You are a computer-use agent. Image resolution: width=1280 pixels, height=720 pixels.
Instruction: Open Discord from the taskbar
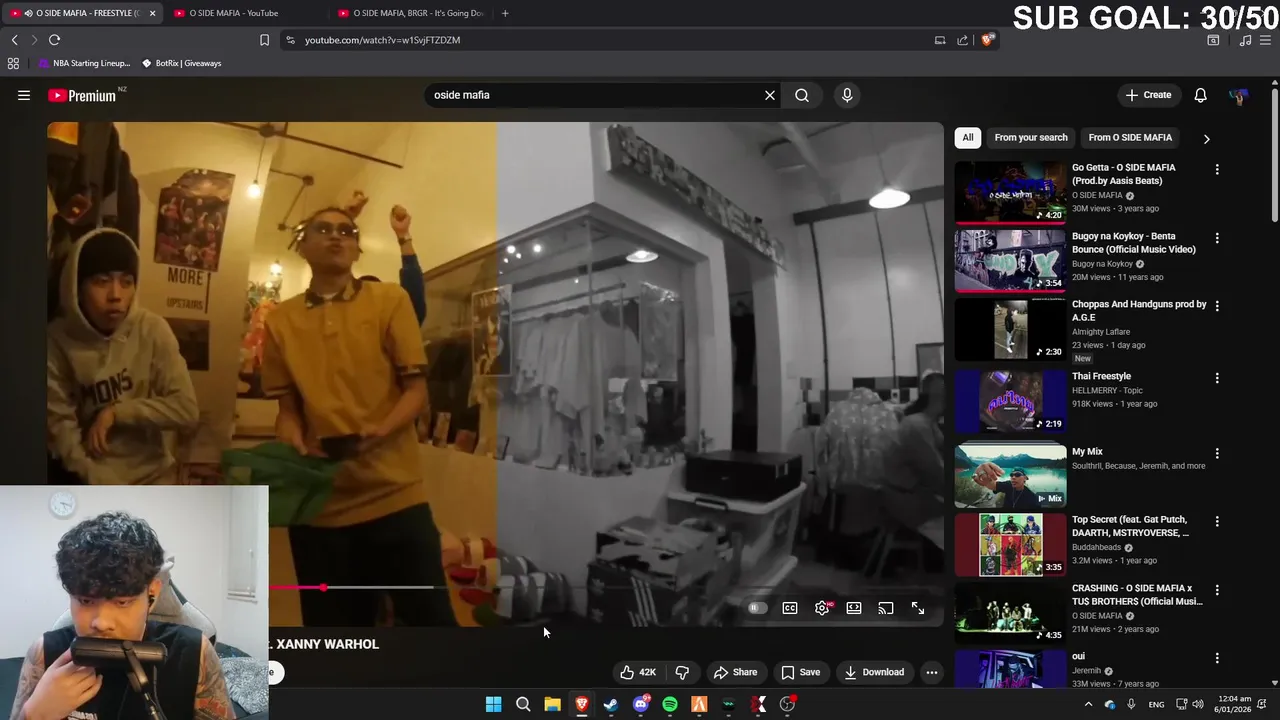pos(641,704)
